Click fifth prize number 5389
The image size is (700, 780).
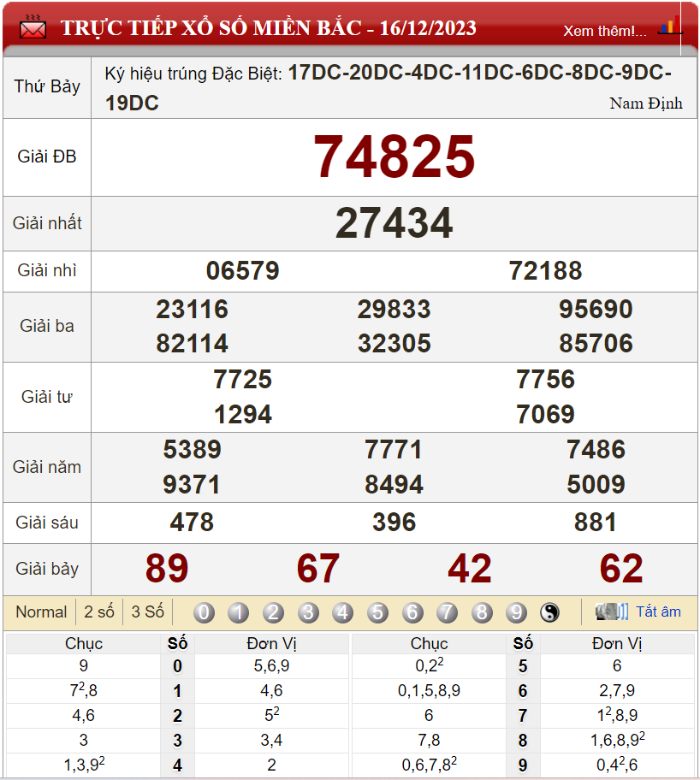[192, 450]
